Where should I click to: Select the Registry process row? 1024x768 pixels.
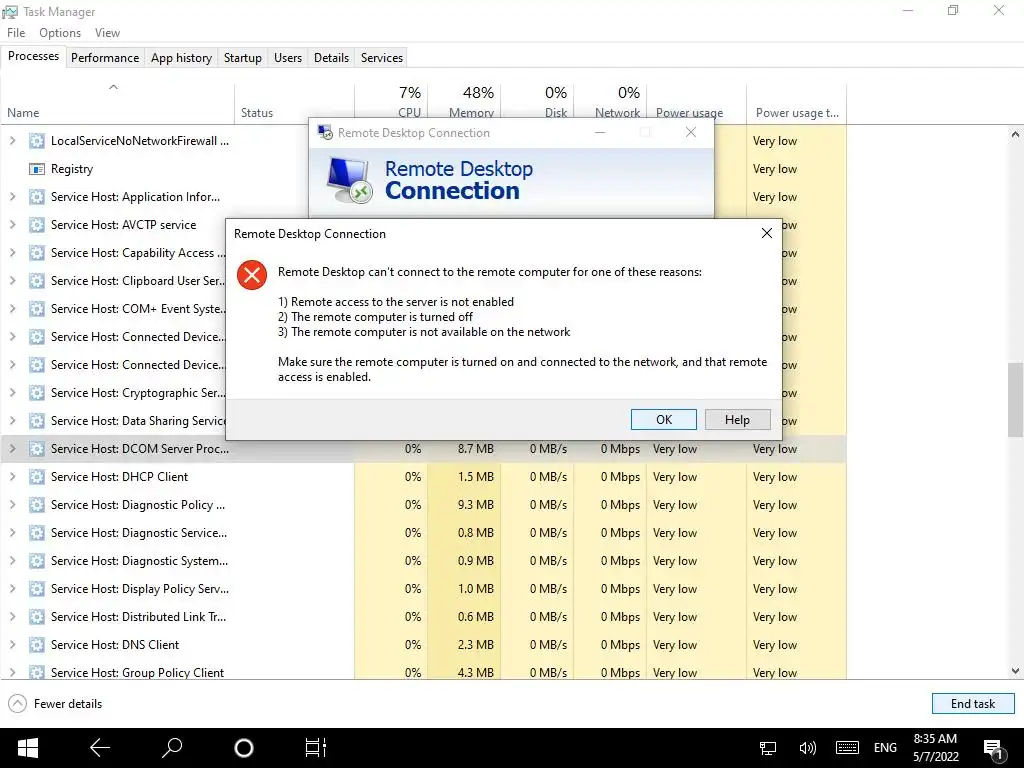click(x=423, y=168)
